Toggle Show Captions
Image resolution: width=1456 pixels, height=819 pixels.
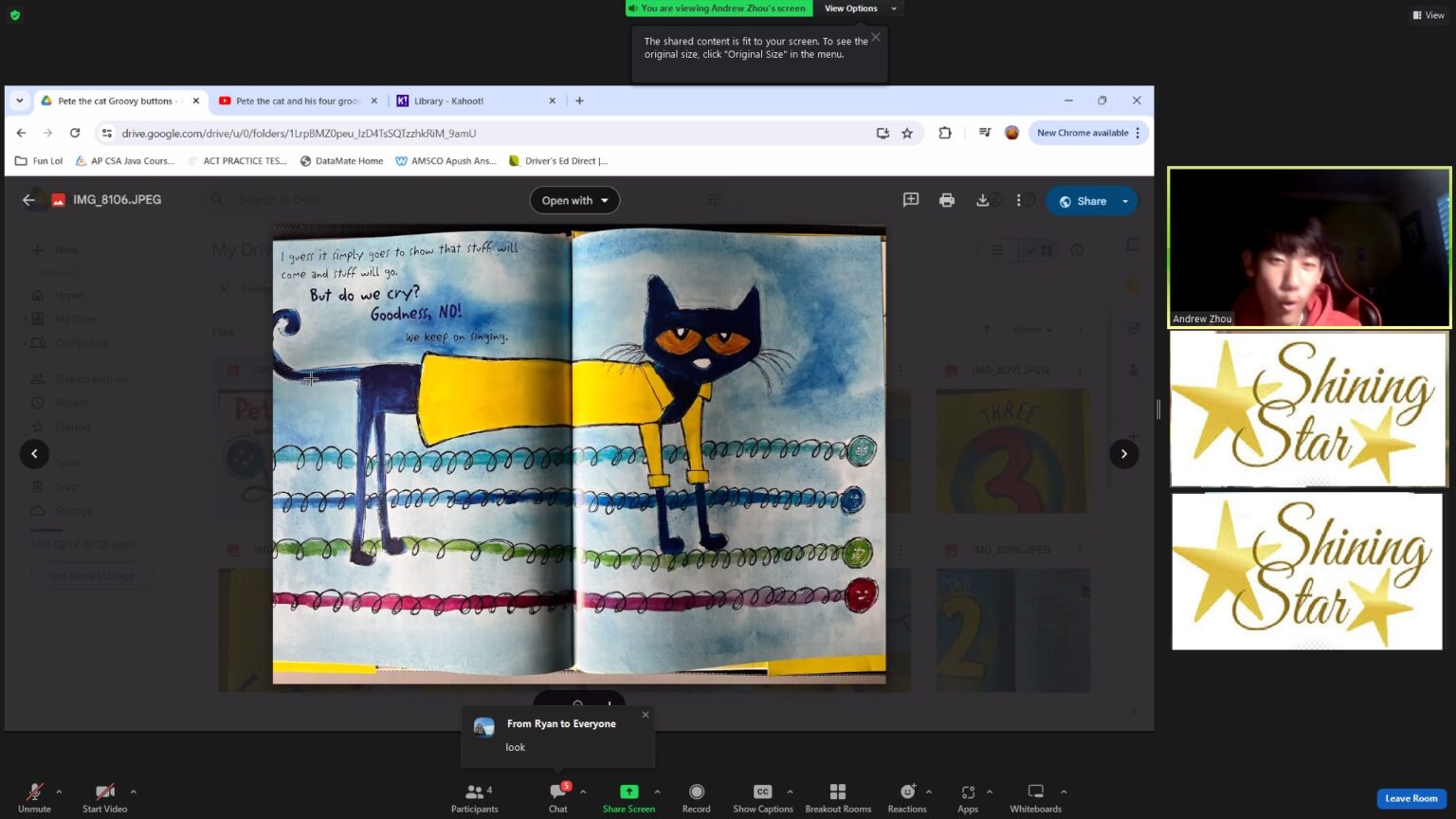pos(762,797)
